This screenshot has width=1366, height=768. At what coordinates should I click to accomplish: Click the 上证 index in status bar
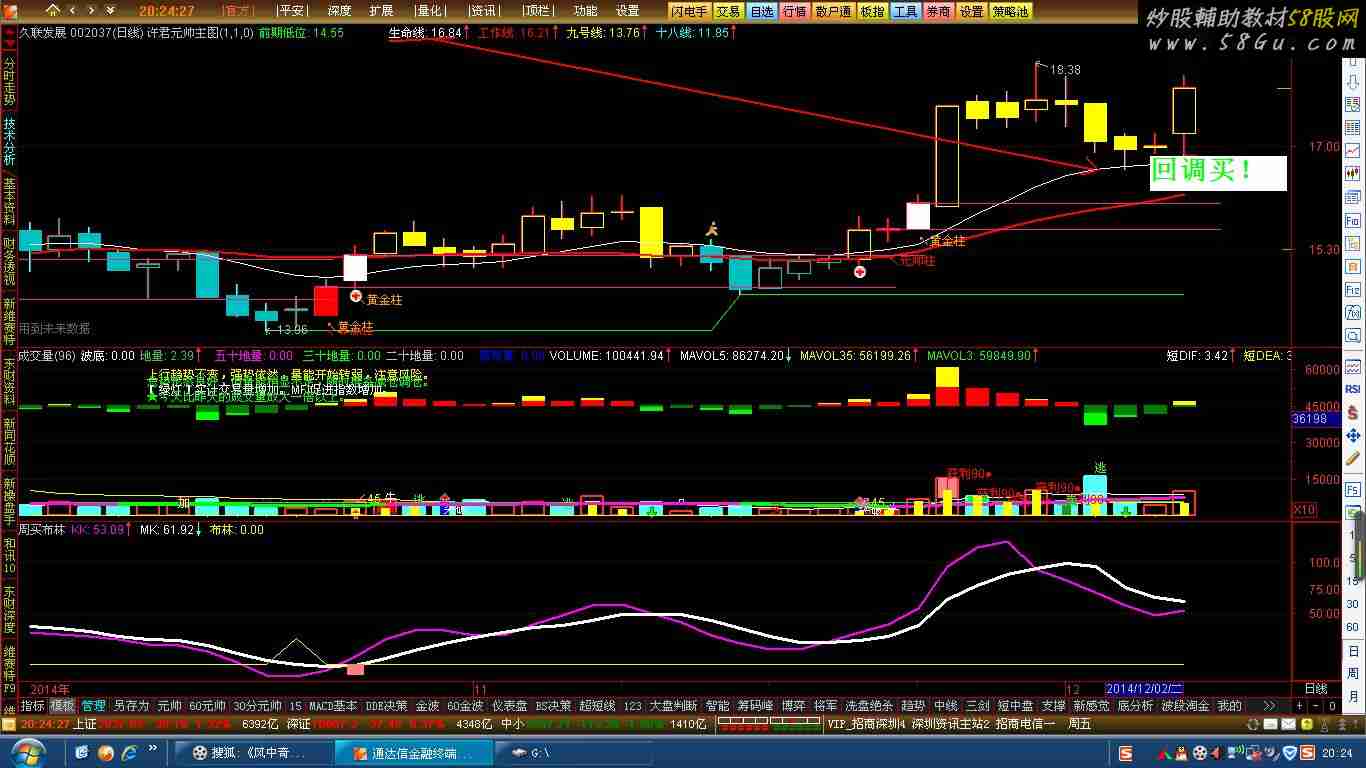[x=85, y=724]
